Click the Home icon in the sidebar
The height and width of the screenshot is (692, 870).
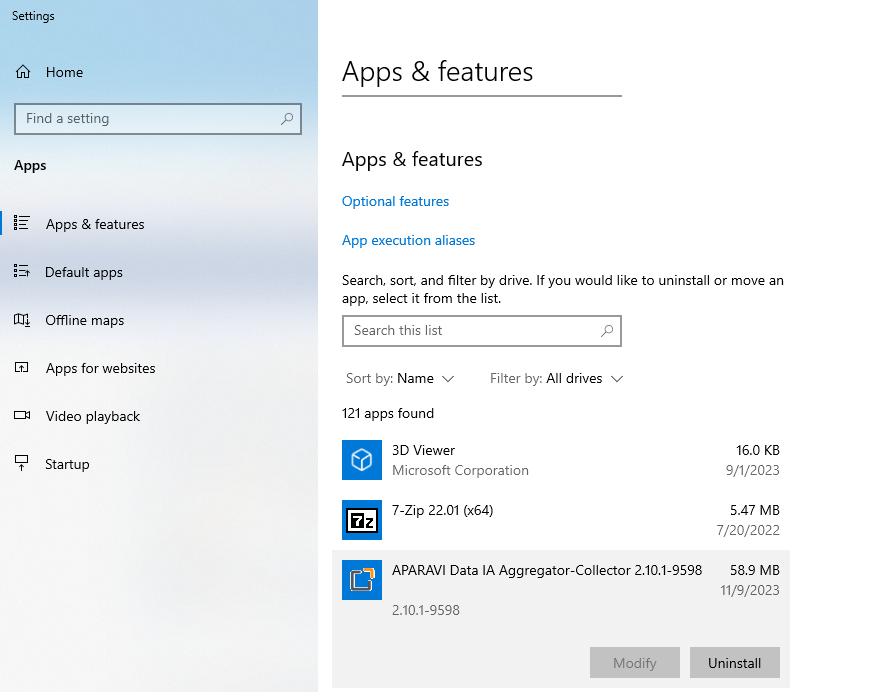point(23,72)
